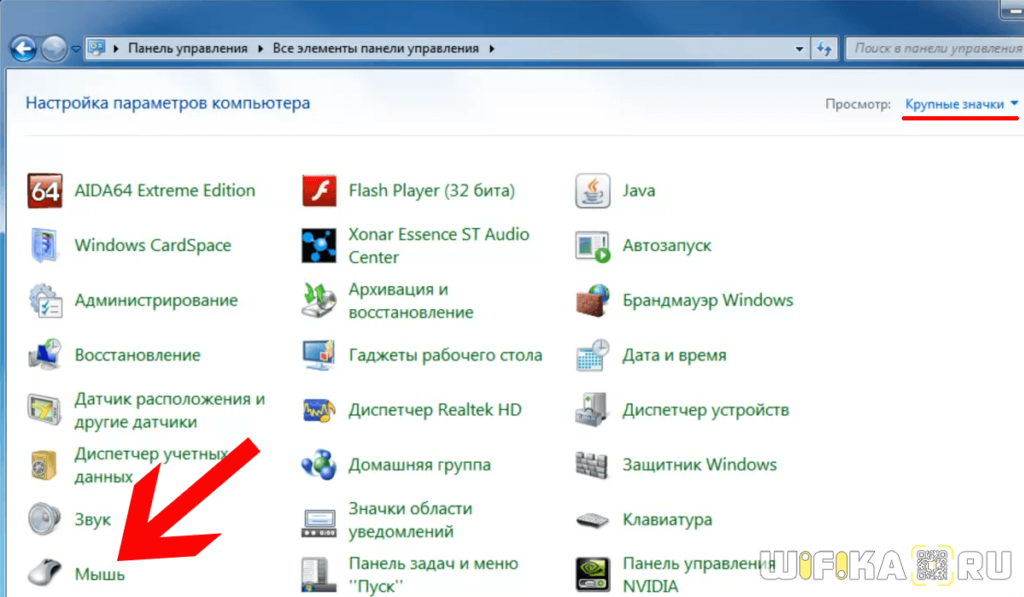Open the Домашняя группа link

419,465
